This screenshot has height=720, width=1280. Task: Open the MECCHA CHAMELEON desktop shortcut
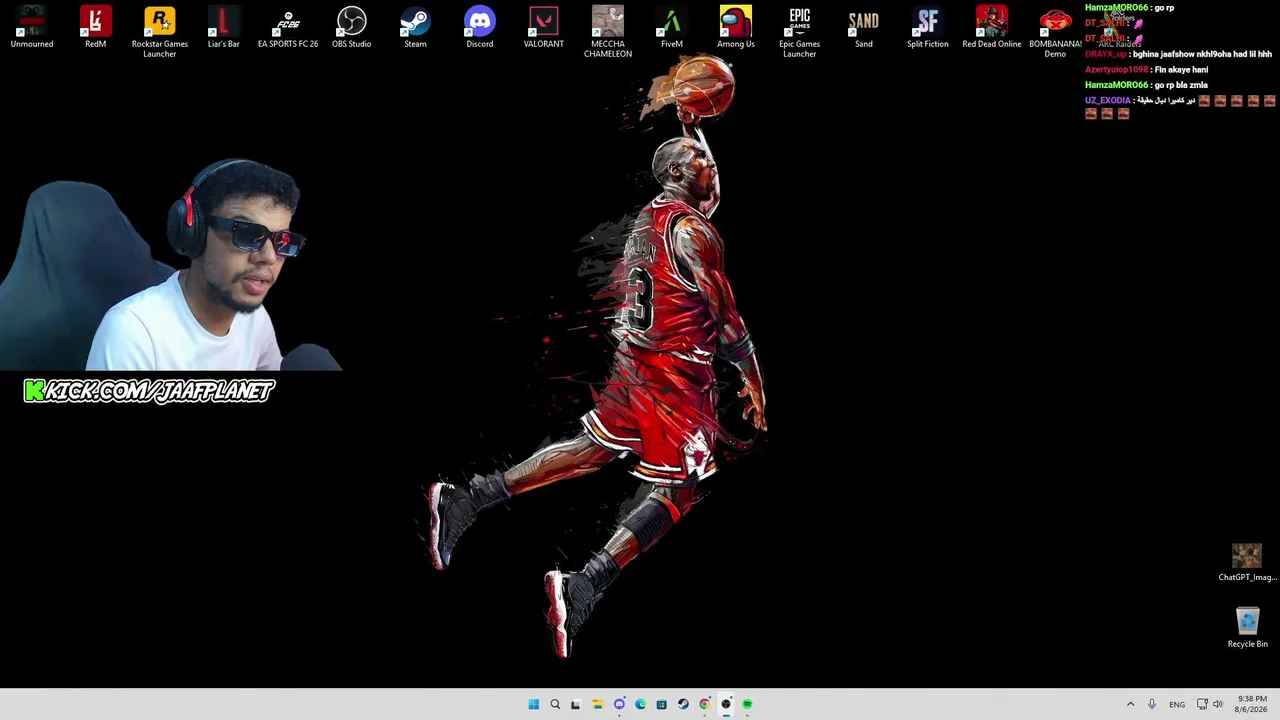pyautogui.click(x=608, y=32)
